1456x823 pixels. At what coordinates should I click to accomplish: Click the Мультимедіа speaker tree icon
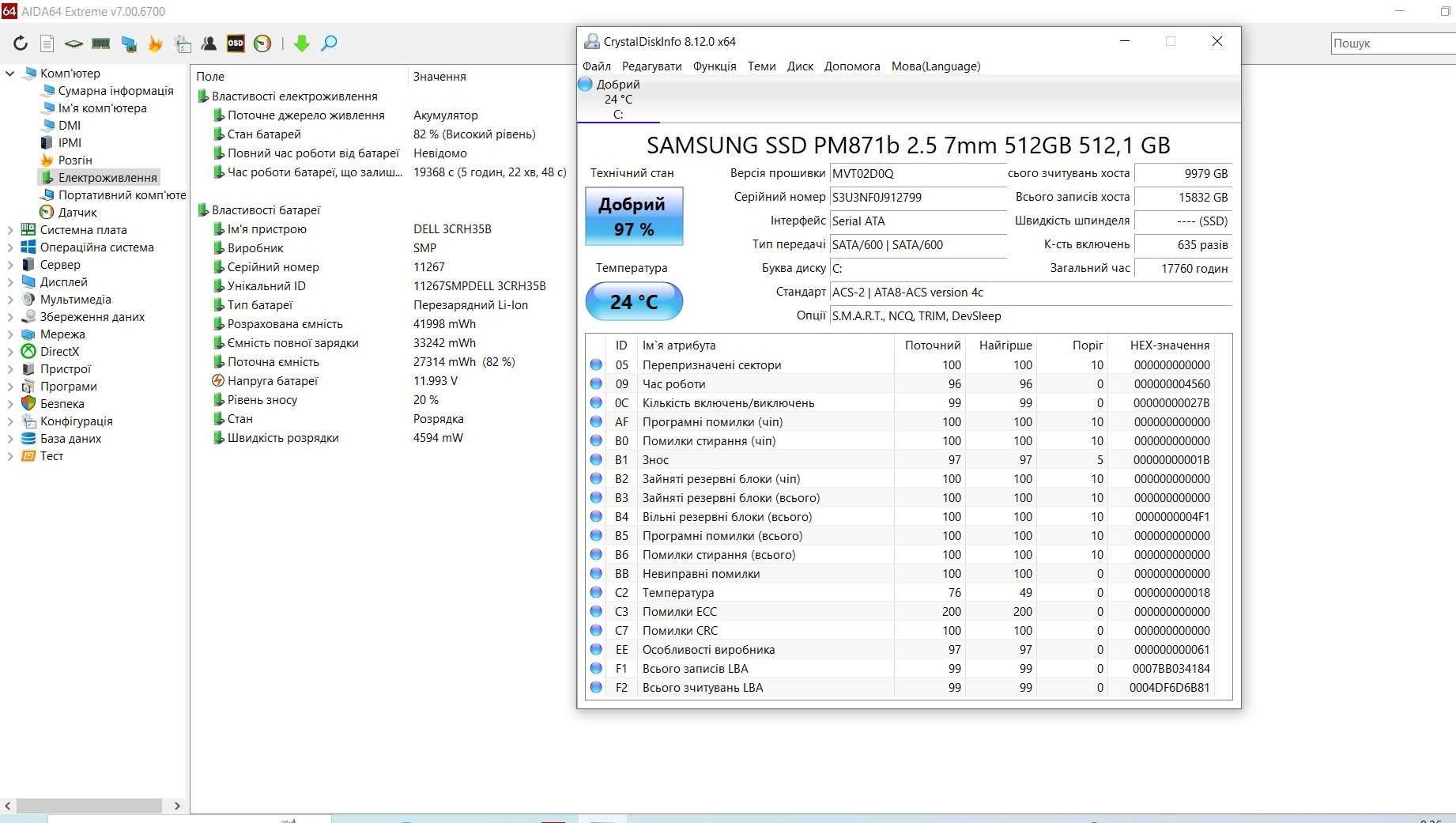pos(28,299)
